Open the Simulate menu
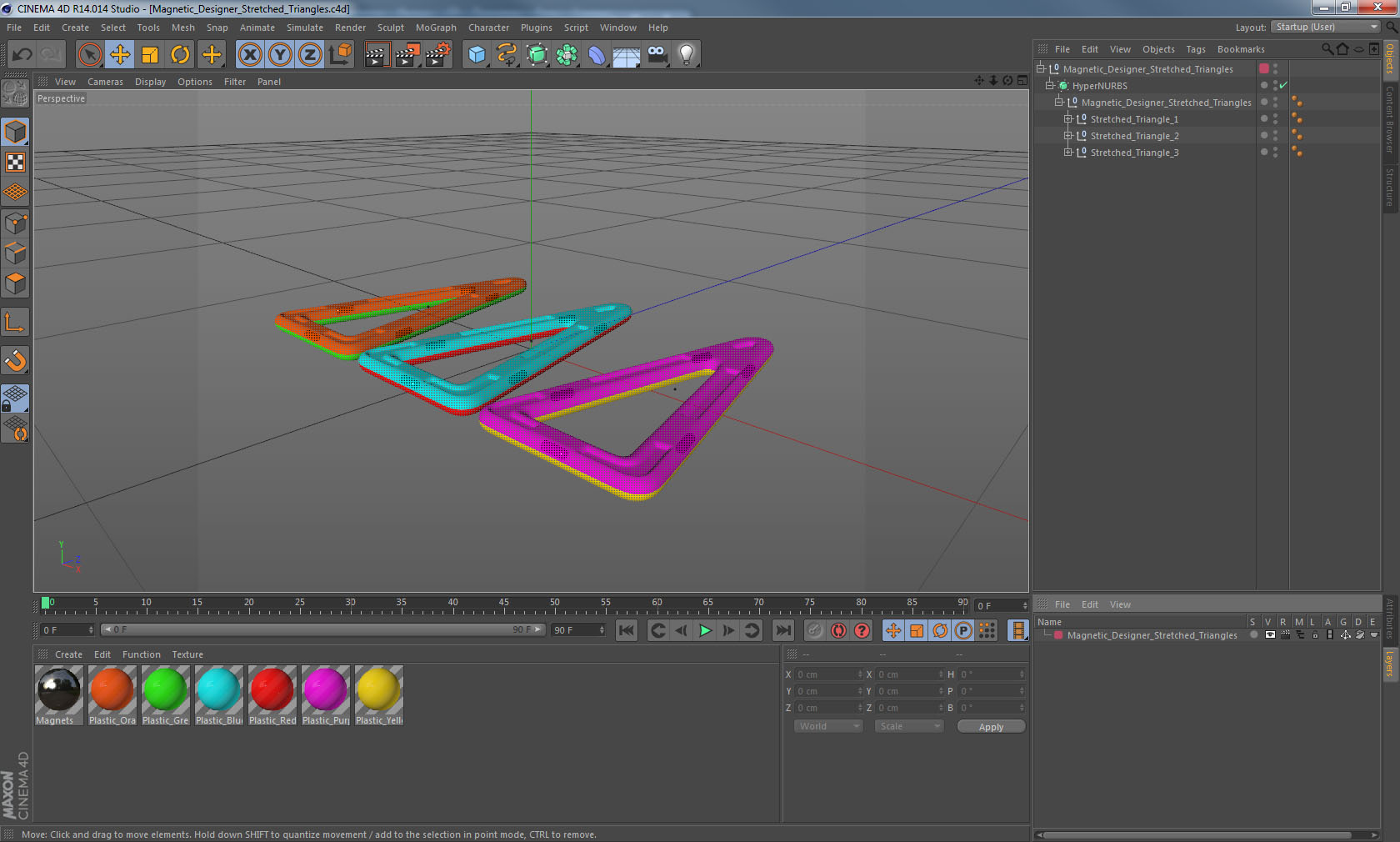 pos(305,28)
